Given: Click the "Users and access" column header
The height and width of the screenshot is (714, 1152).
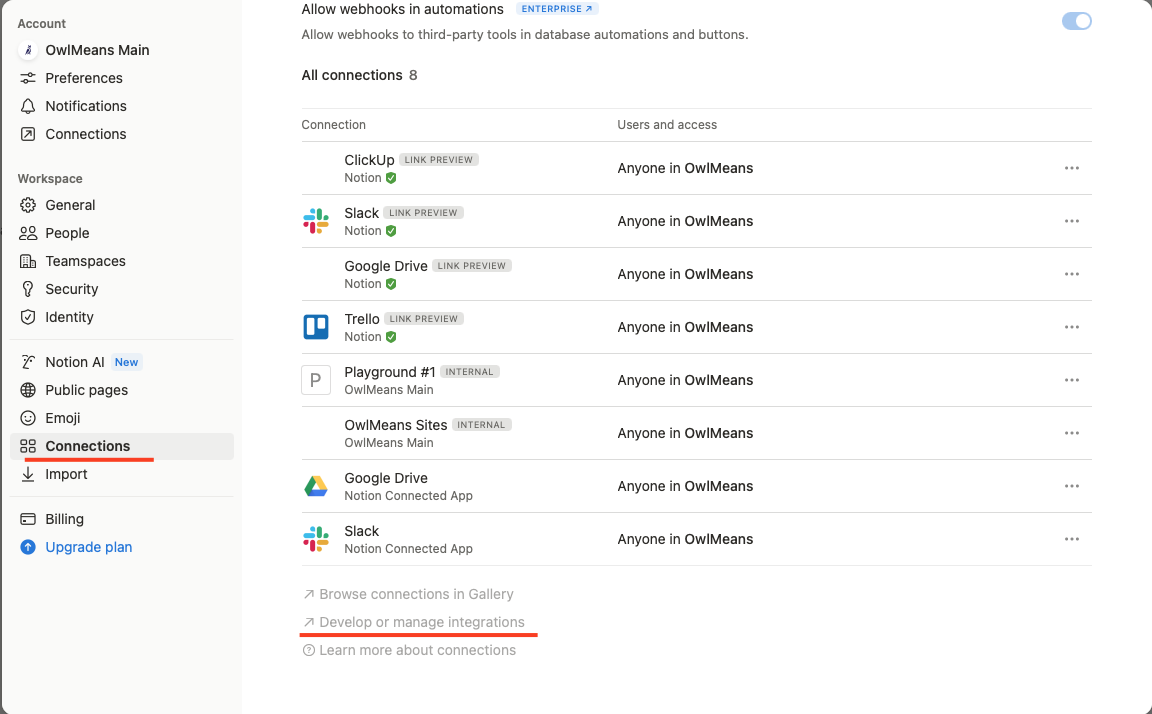Looking at the screenshot, I should click(x=667, y=125).
